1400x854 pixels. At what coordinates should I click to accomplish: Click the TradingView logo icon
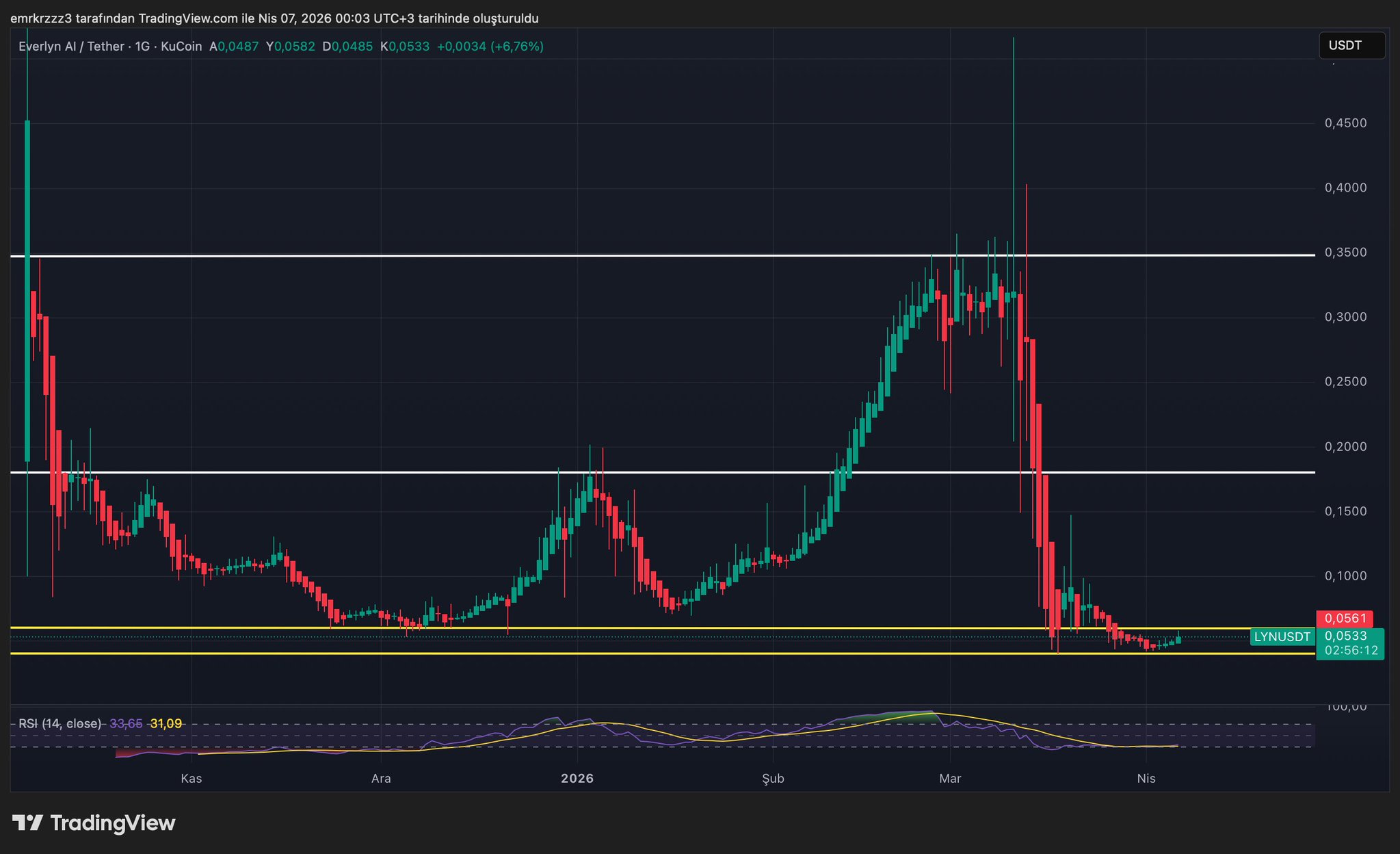[x=28, y=823]
